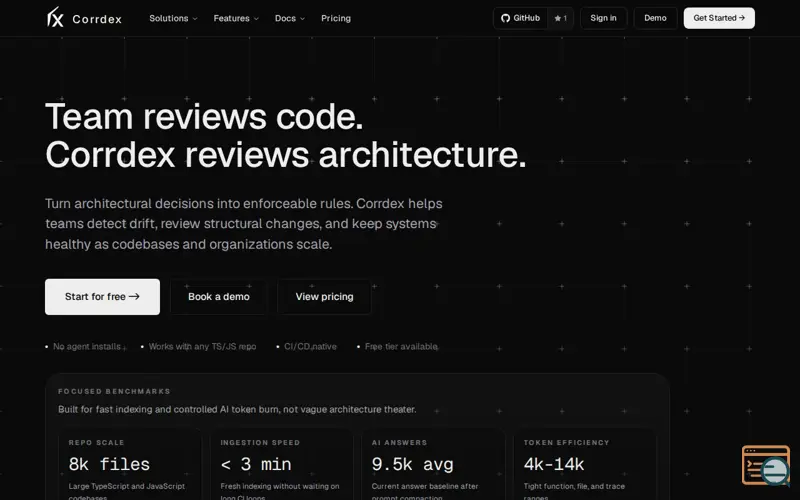The height and width of the screenshot is (500, 800).
Task: Click the star count badge
Action: [561, 18]
